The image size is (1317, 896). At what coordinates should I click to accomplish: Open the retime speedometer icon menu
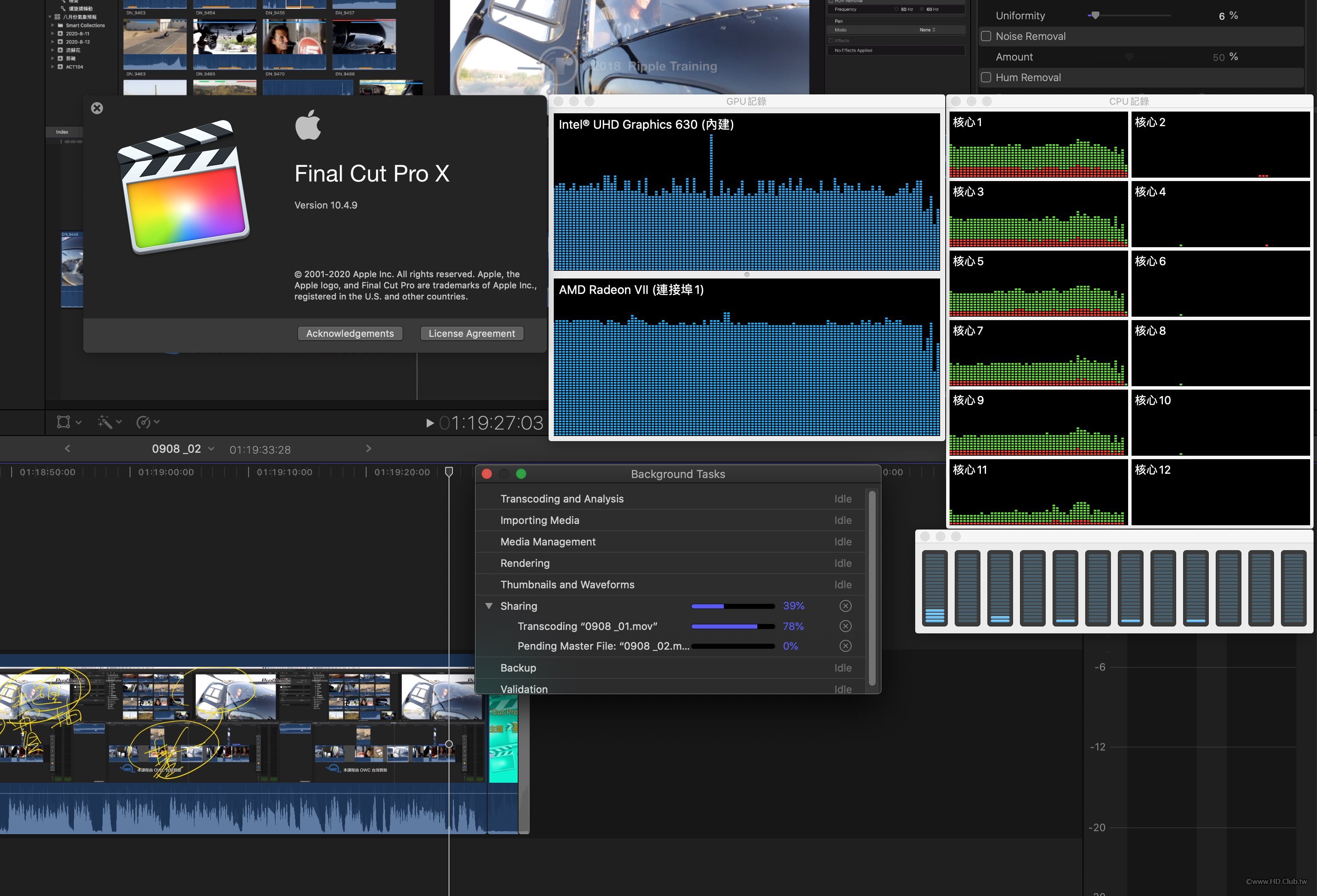(143, 422)
